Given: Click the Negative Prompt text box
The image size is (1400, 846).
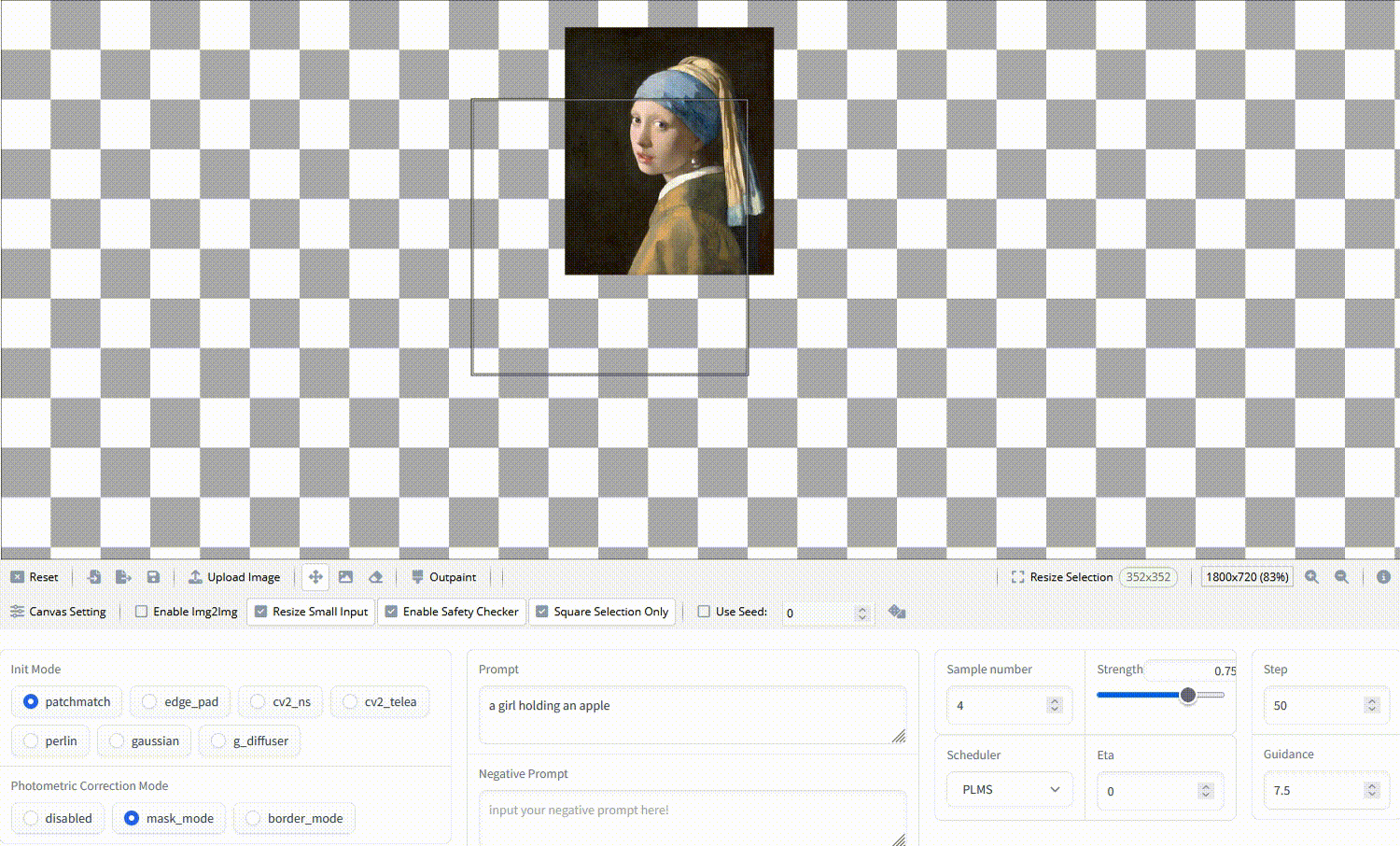Looking at the screenshot, I should 693,819.
